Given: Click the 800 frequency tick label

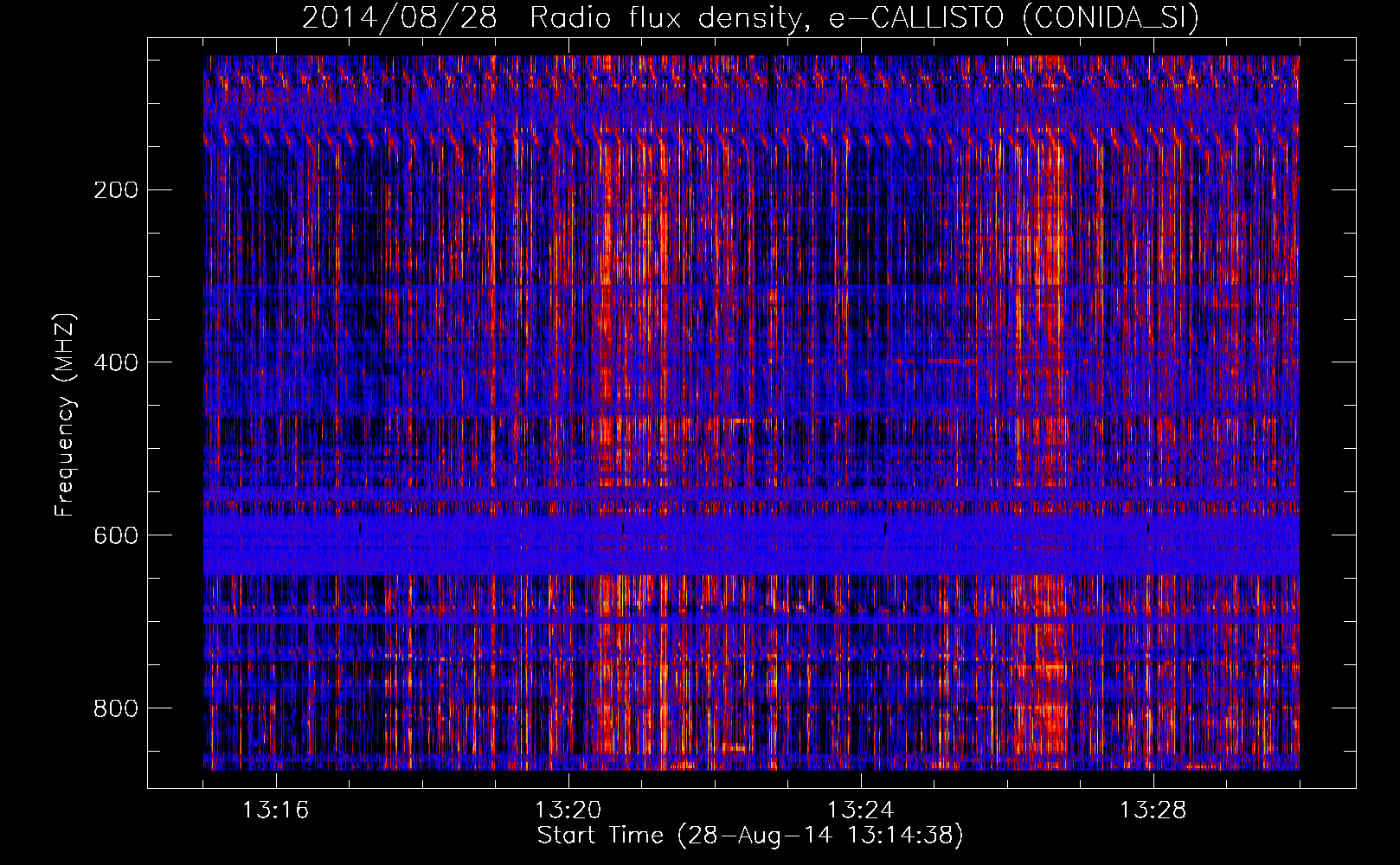Looking at the screenshot, I should pyautogui.click(x=116, y=708).
